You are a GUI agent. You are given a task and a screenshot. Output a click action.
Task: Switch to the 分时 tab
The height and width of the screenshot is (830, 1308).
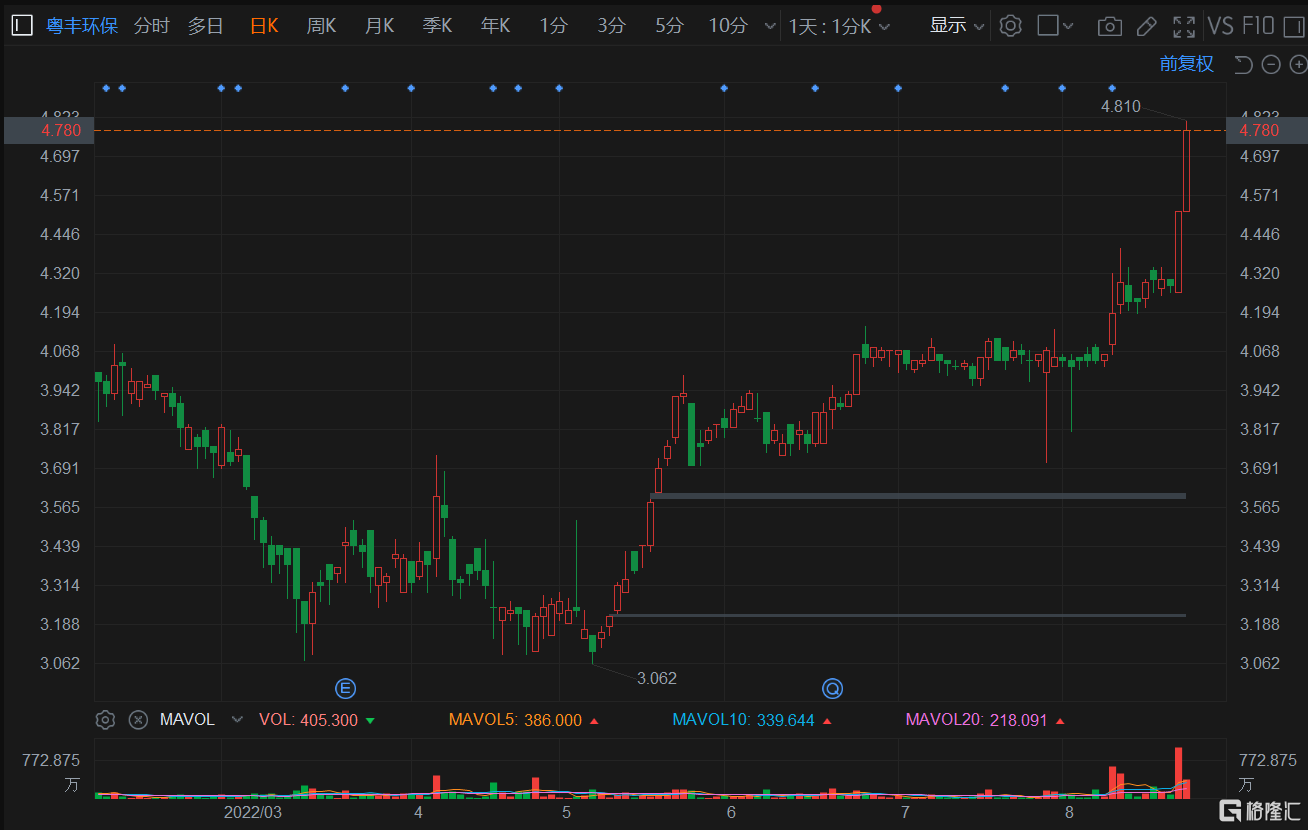151,26
